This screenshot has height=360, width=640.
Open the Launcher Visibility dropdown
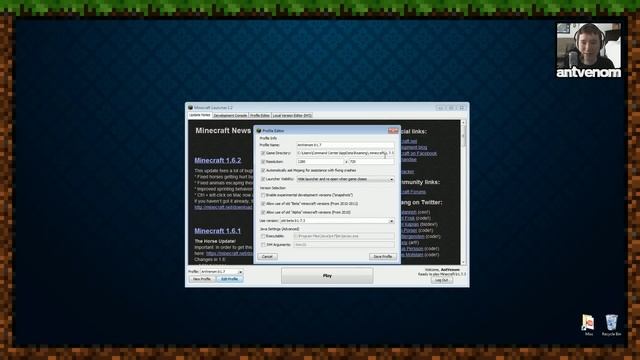point(345,179)
